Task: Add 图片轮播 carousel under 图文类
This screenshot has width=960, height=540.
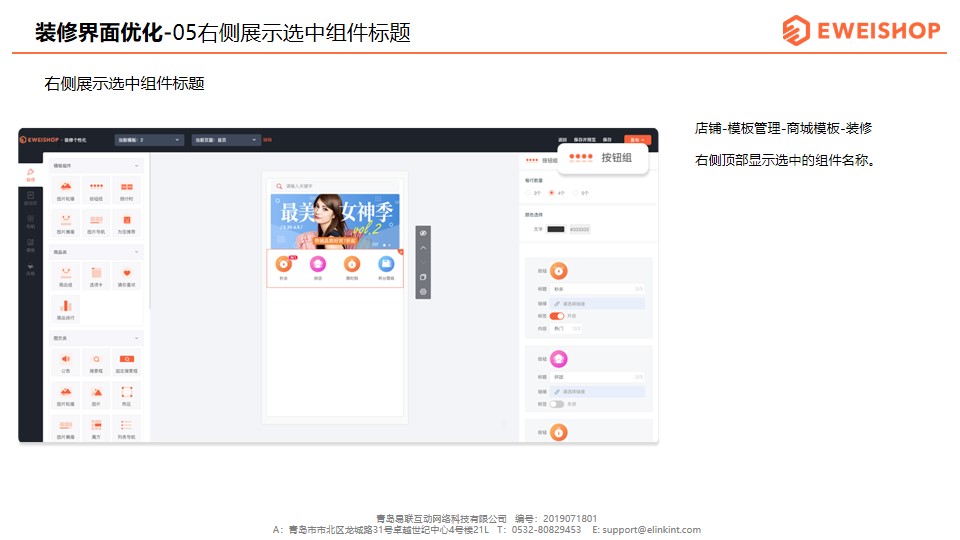Action: (x=66, y=395)
